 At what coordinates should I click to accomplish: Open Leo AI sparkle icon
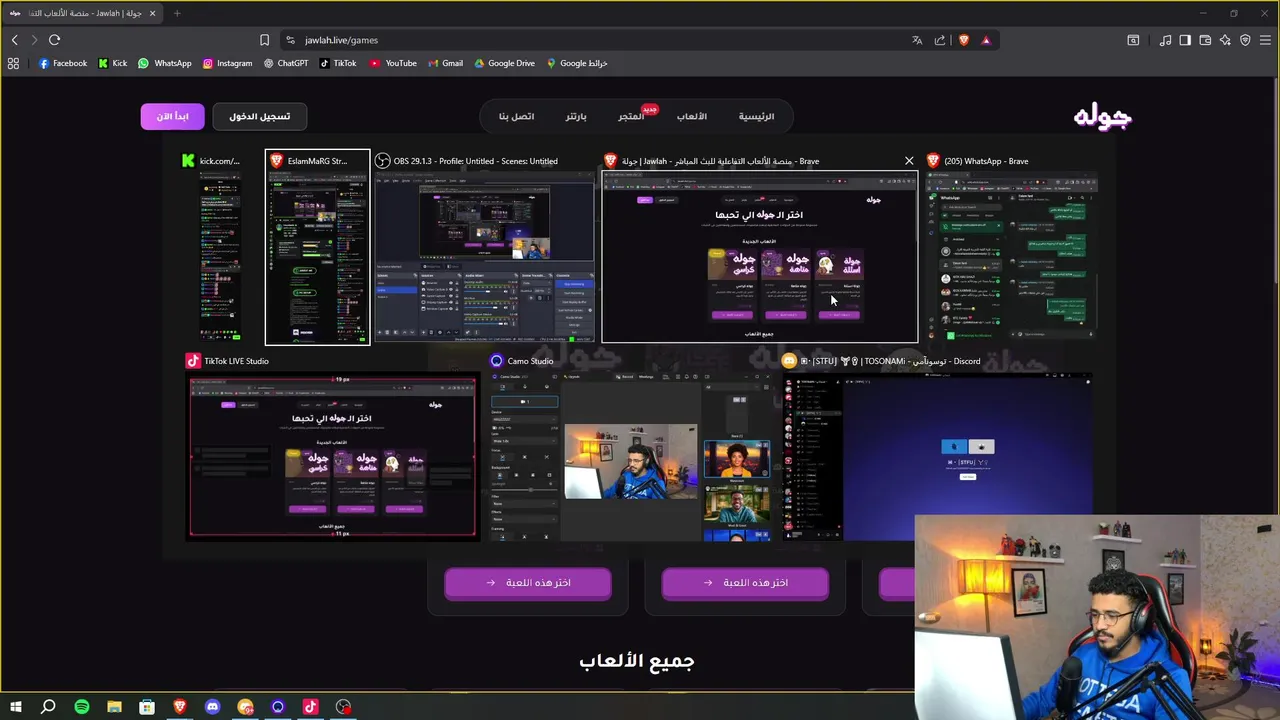coord(1225,40)
